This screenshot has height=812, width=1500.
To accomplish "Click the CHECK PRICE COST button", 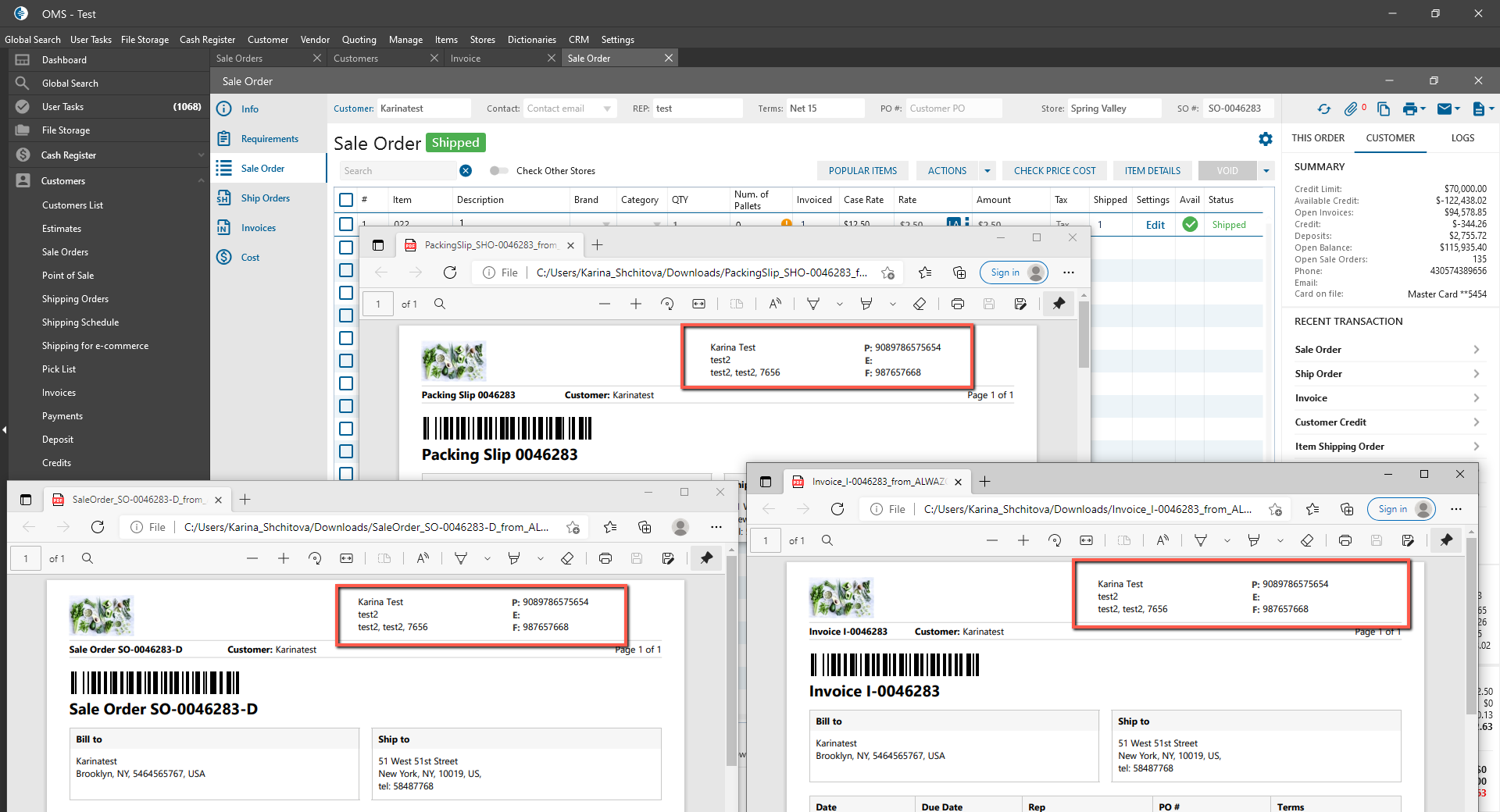I will pos(1055,171).
